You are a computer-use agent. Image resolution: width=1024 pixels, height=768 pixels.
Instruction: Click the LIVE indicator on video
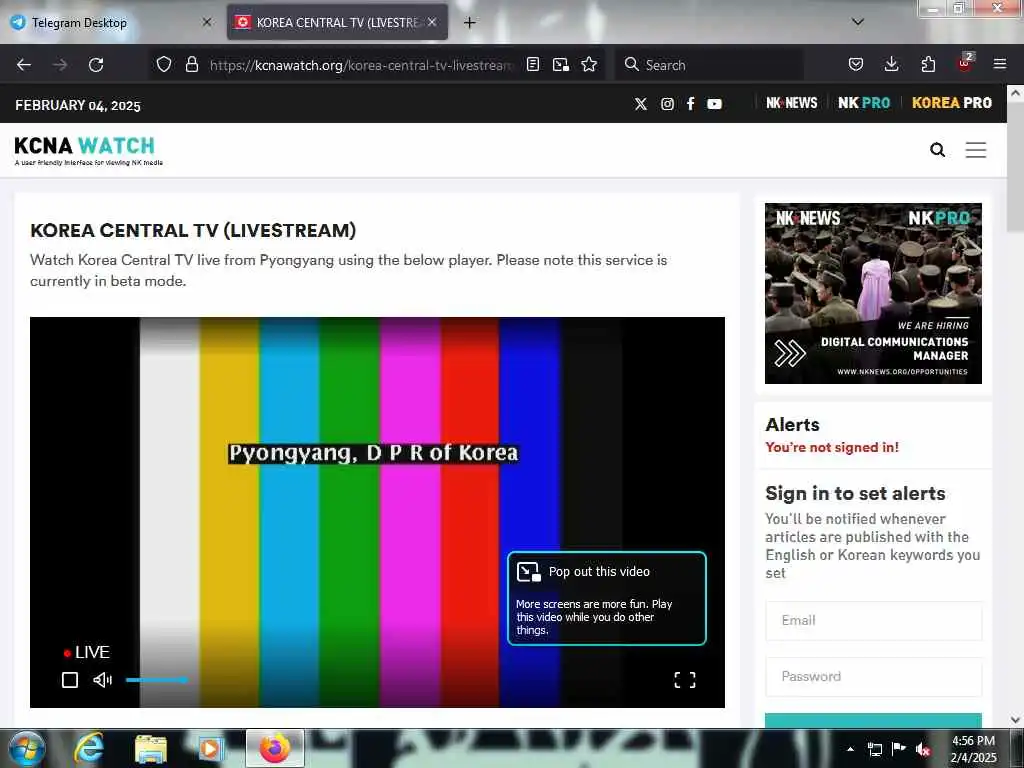[x=86, y=652]
